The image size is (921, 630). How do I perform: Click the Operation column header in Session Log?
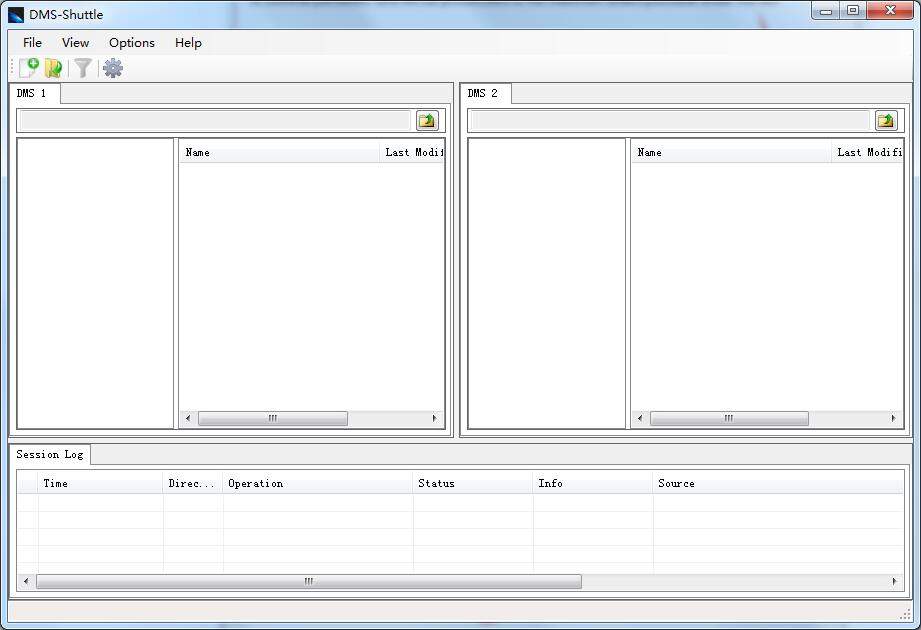pos(316,483)
